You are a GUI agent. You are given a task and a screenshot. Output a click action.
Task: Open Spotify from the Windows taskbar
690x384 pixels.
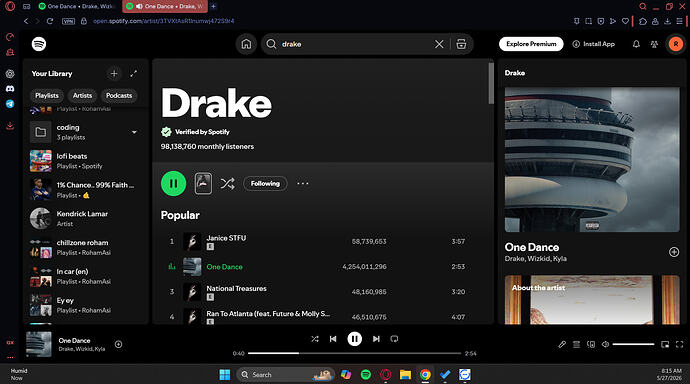366,375
